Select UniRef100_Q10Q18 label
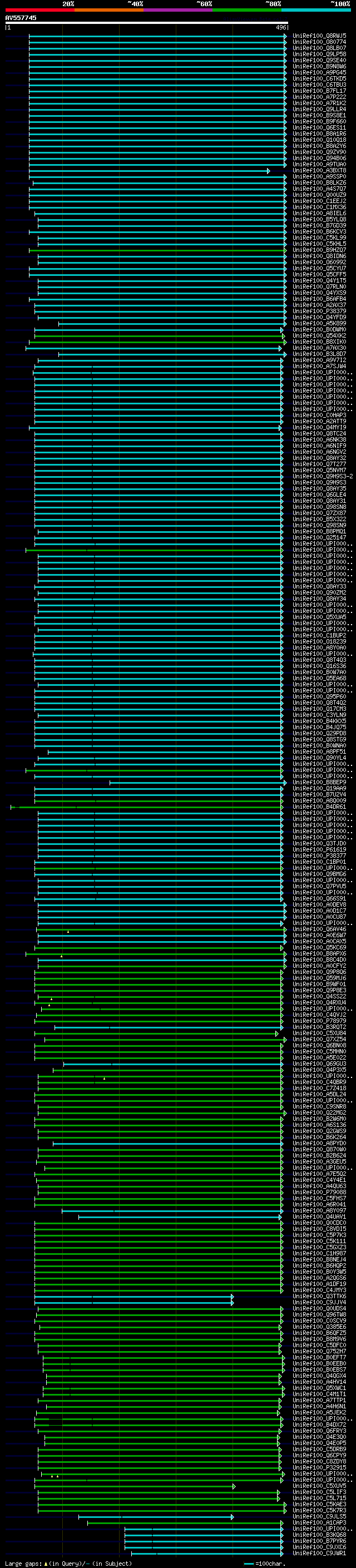 coord(319,140)
